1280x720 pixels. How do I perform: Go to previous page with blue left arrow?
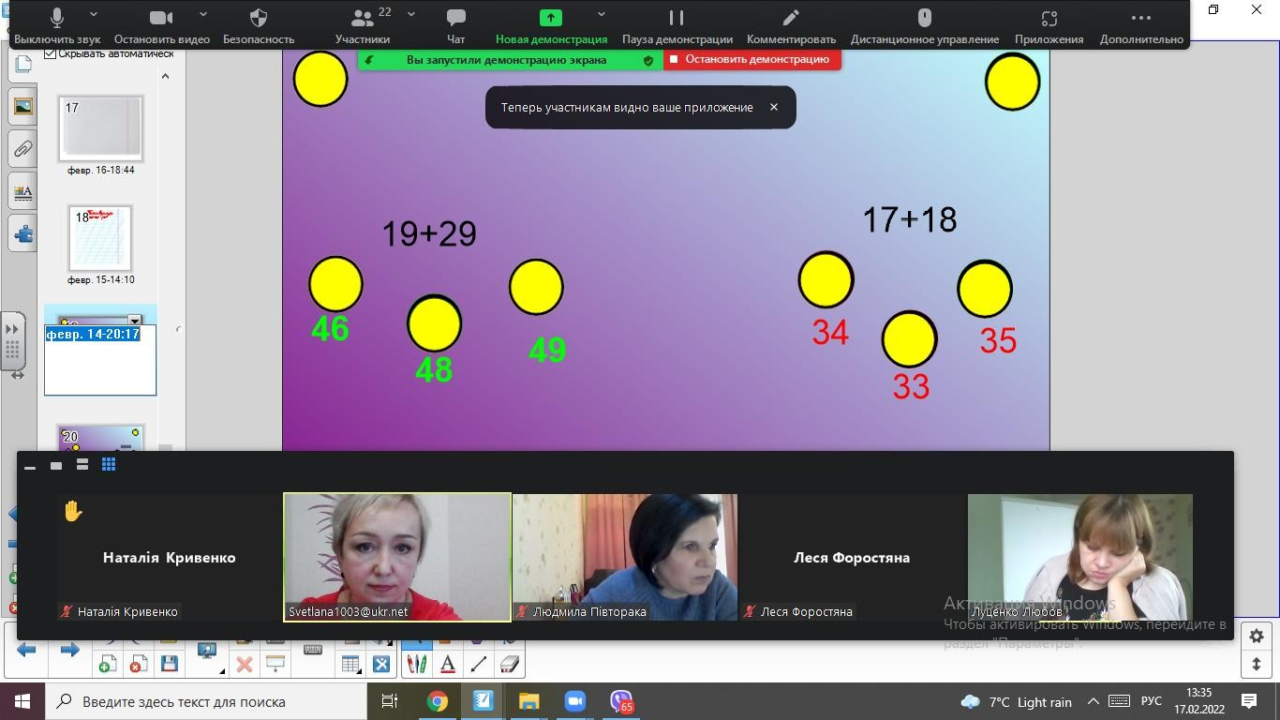pyautogui.click(x=27, y=650)
